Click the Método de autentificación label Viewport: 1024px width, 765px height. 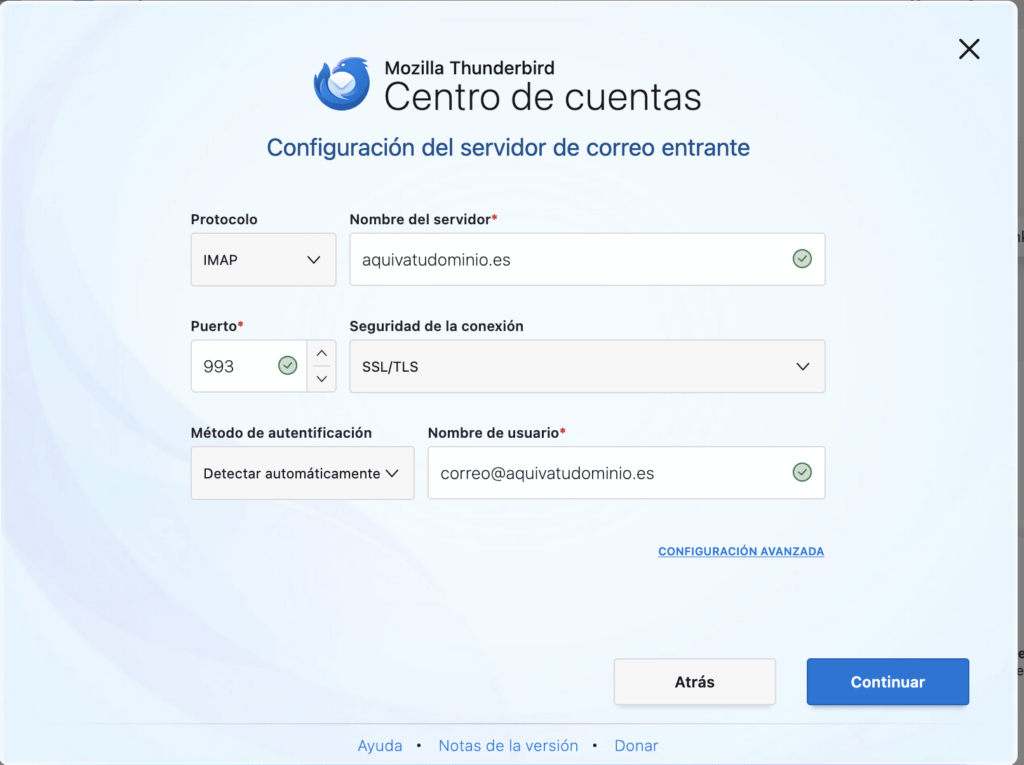click(281, 432)
